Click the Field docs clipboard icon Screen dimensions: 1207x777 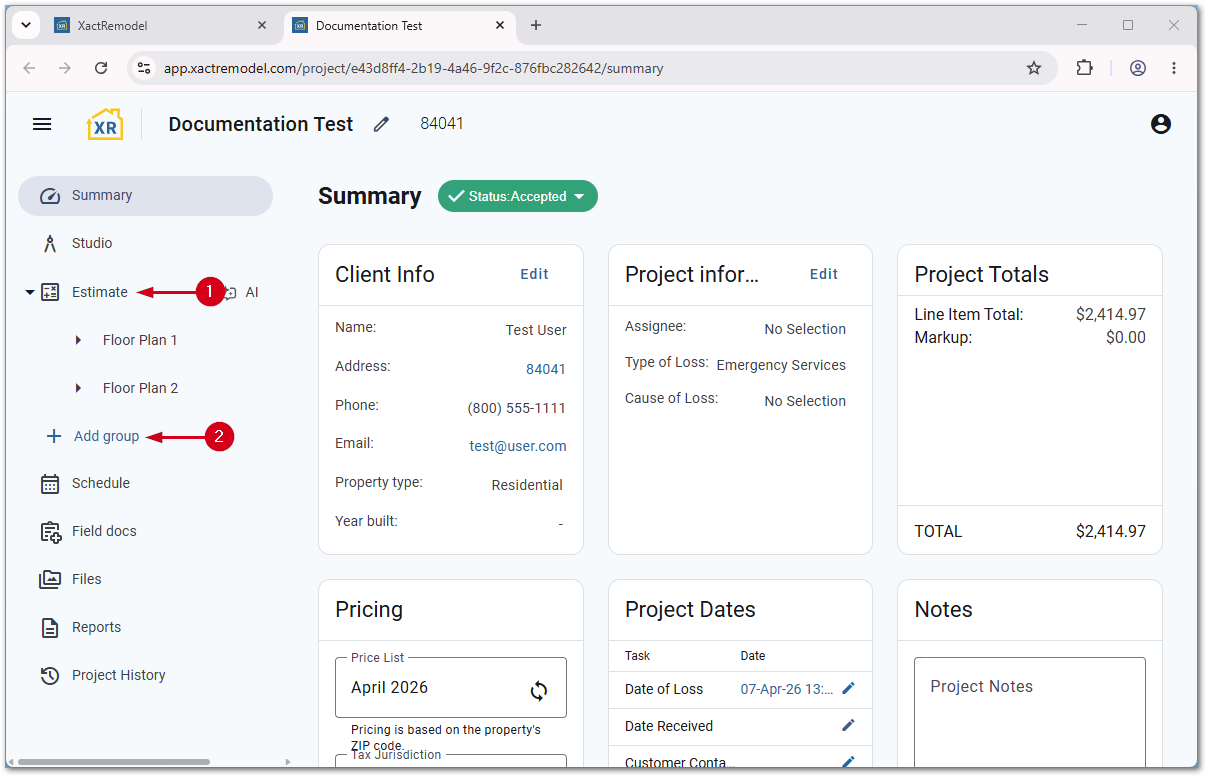tap(50, 532)
